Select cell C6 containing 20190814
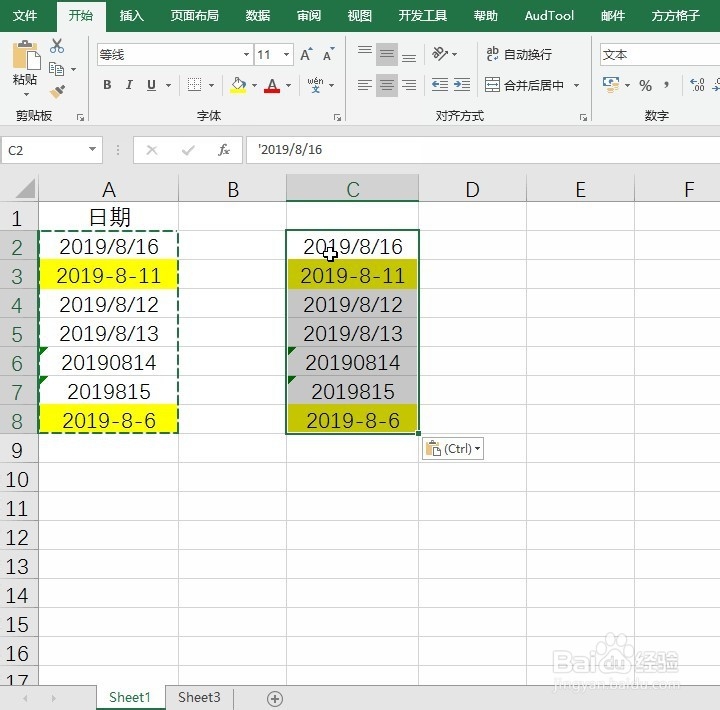This screenshot has height=710, width=720. (x=352, y=362)
